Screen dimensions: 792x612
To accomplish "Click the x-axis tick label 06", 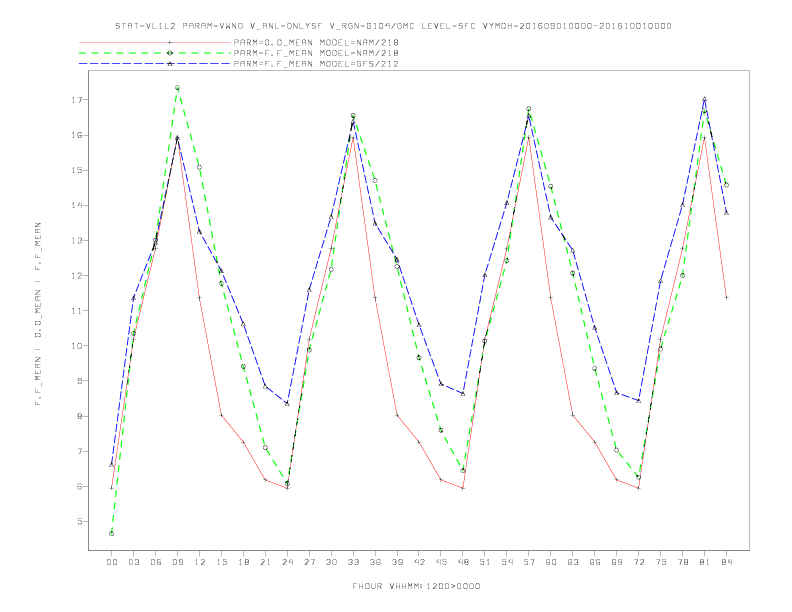I will (x=156, y=562).
